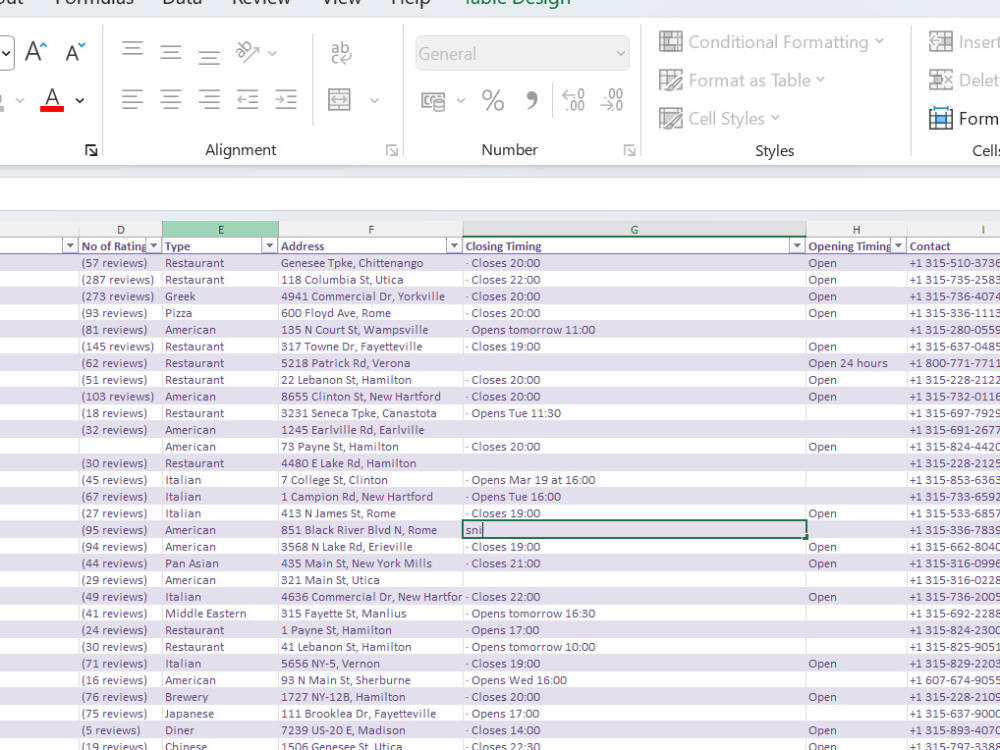Open Opening Timing filter dropdown
Image resolution: width=1000 pixels, height=750 pixels.
(x=898, y=246)
